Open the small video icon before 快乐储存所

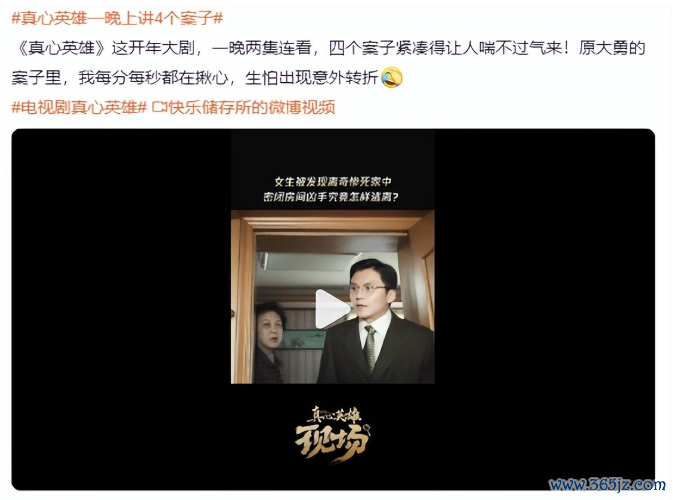pos(158,107)
